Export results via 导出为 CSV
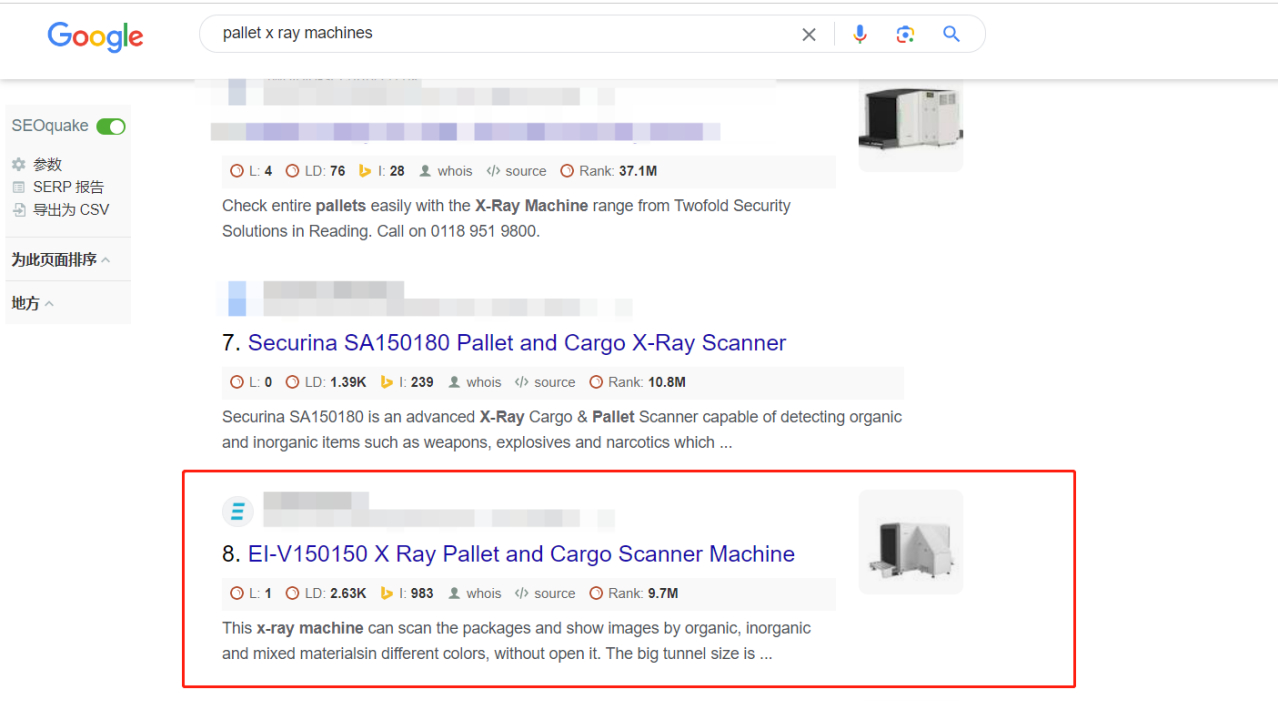This screenshot has height=701, width=1278. 70,210
